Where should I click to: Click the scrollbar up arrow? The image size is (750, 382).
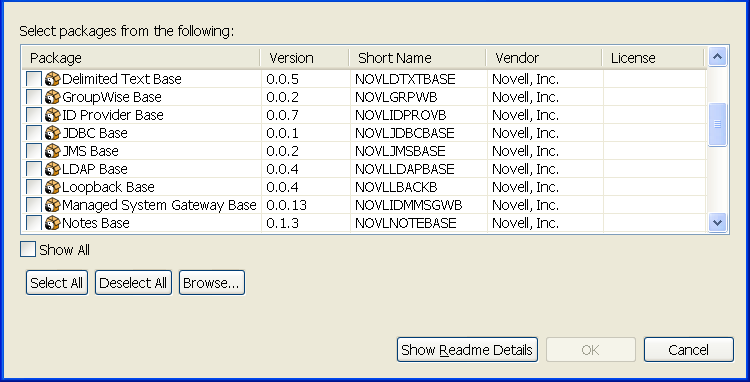[x=717, y=57]
